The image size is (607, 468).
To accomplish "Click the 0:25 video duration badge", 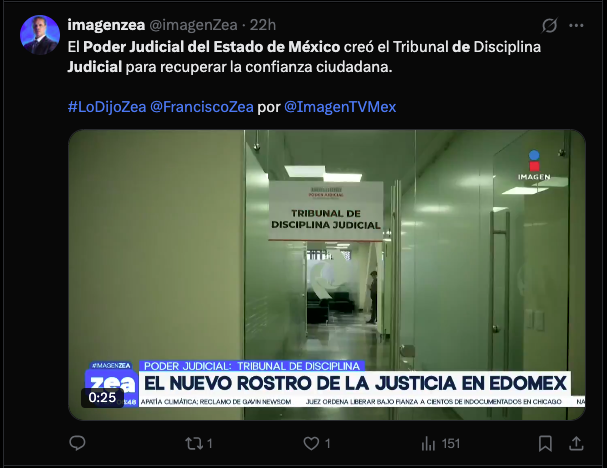I will tap(102, 398).
